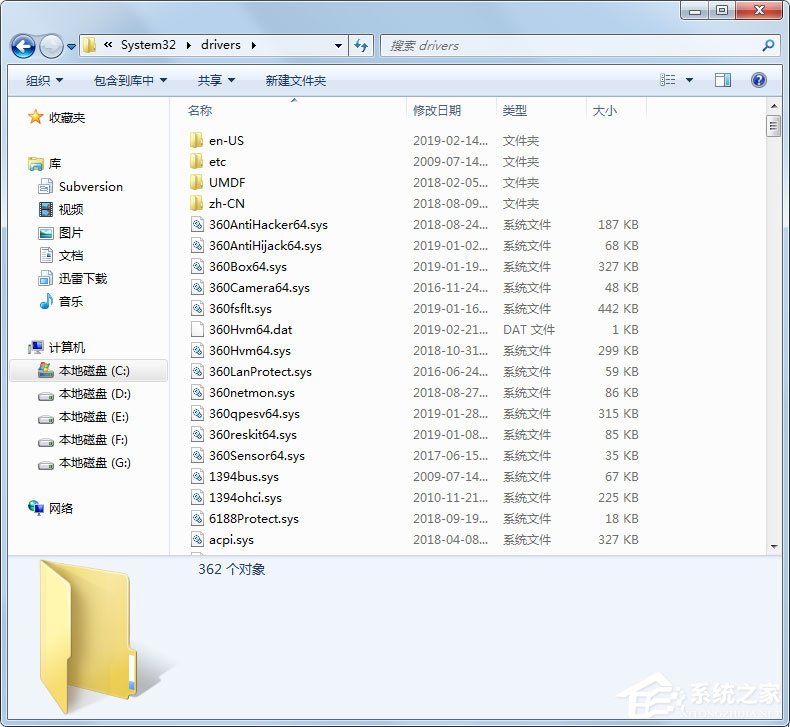Select 本地磁盘 (G:) drive
Screen dimensions: 790x727
(94, 462)
